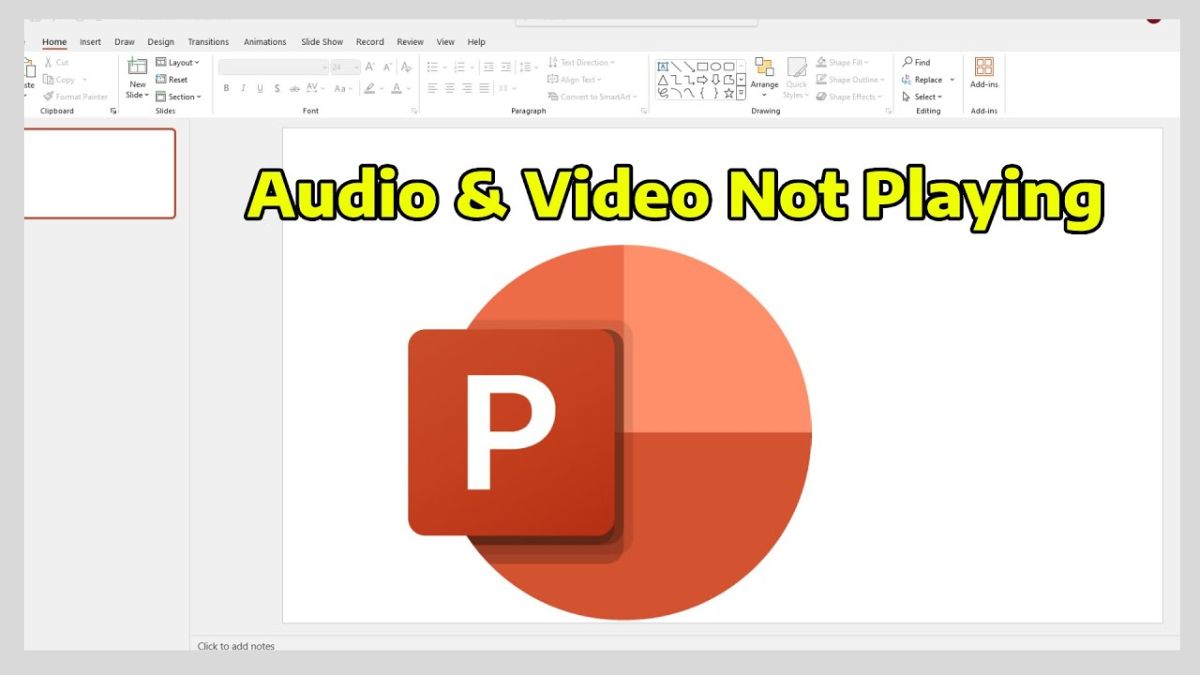Switch to the Slide Show ribbon tab
1200x675 pixels.
(x=321, y=41)
